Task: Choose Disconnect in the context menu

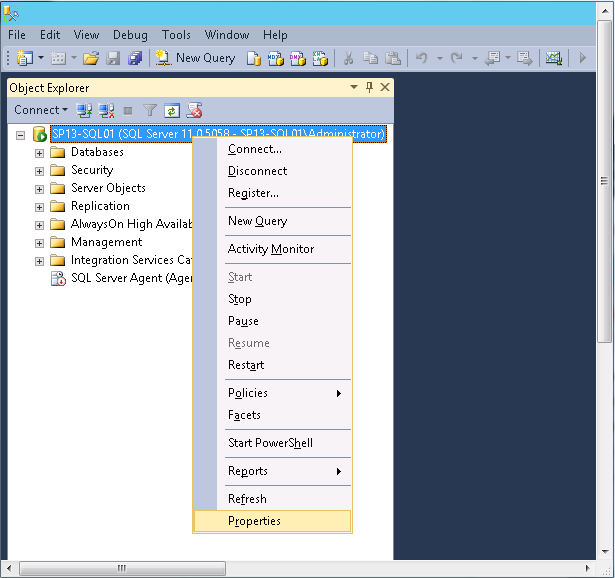Action: point(273,171)
